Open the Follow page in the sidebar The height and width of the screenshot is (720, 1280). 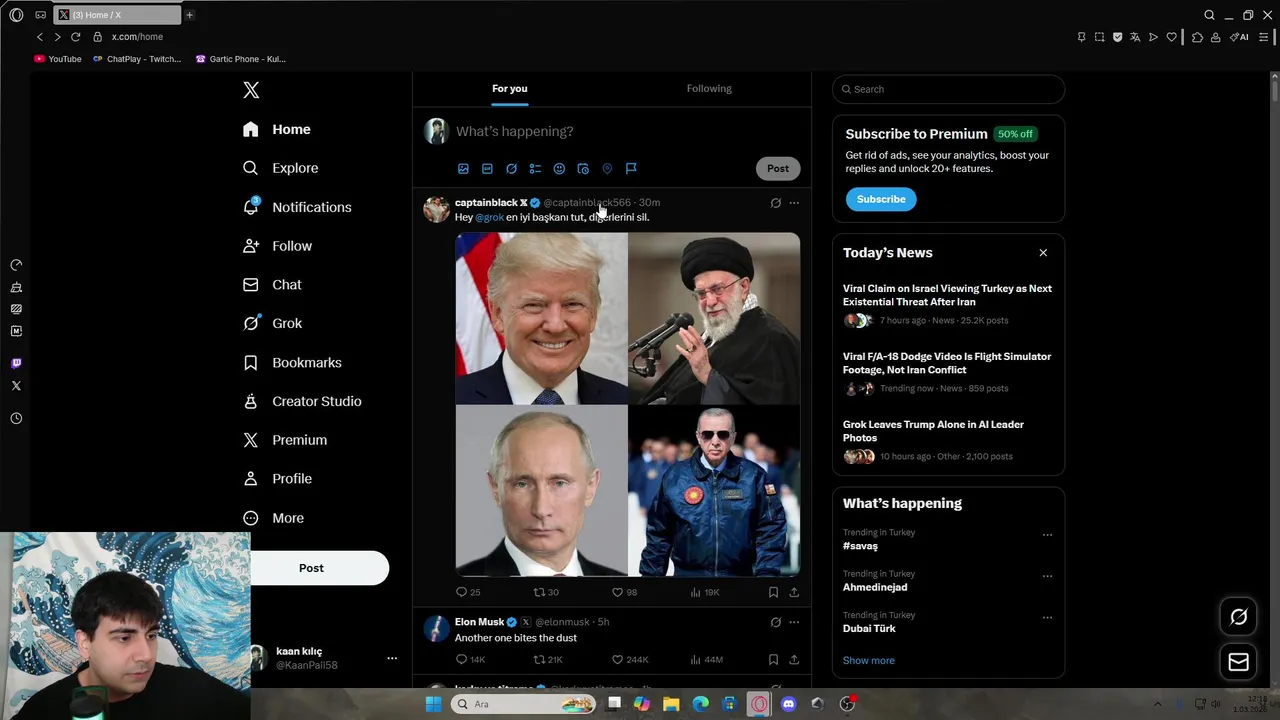(277, 246)
